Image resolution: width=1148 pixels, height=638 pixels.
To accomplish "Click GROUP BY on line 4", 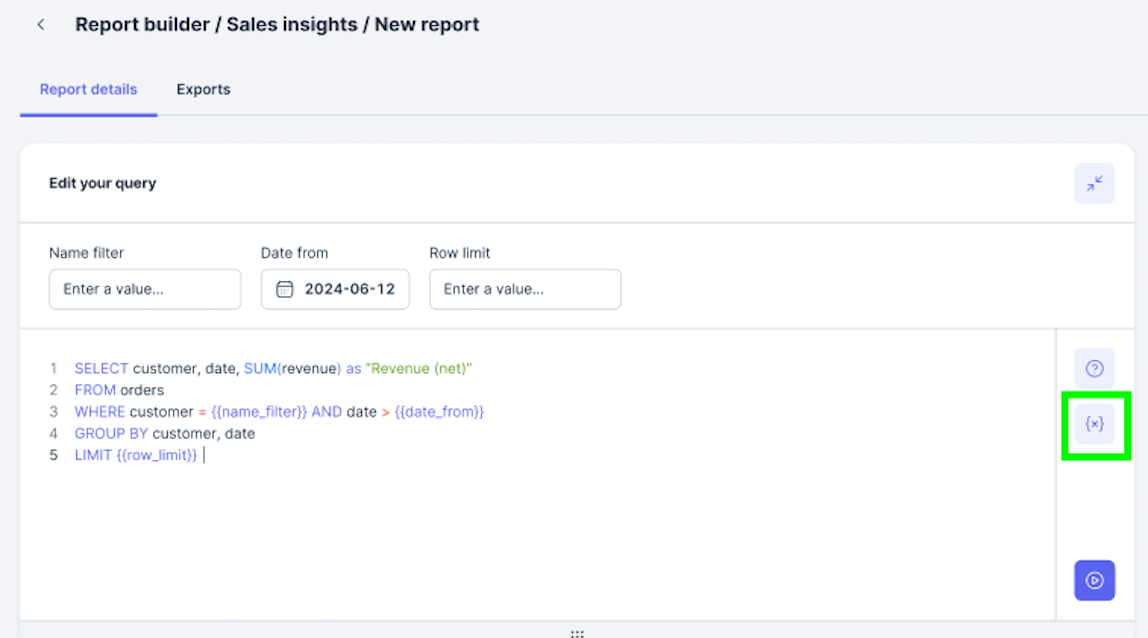I will click(111, 434).
